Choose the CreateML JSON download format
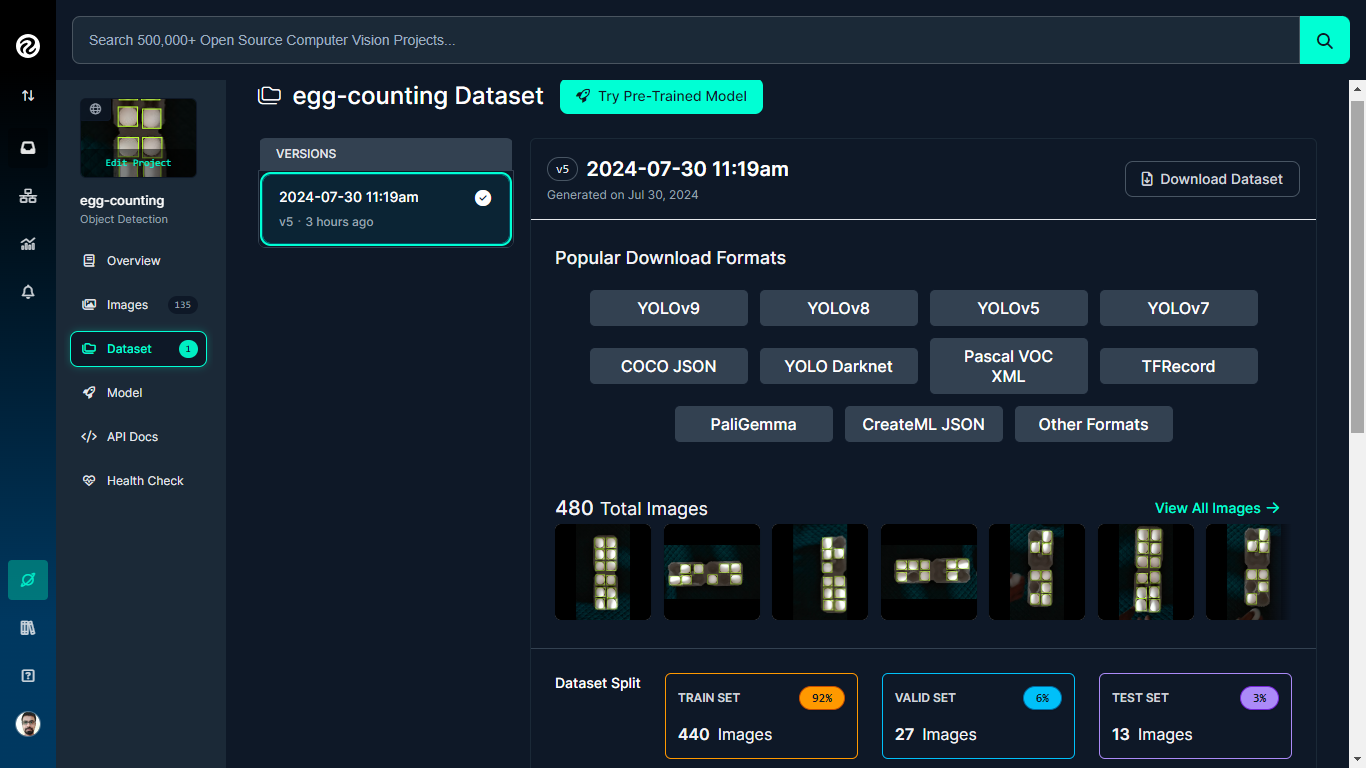Screen dimensions: 1366x768 coord(924,424)
